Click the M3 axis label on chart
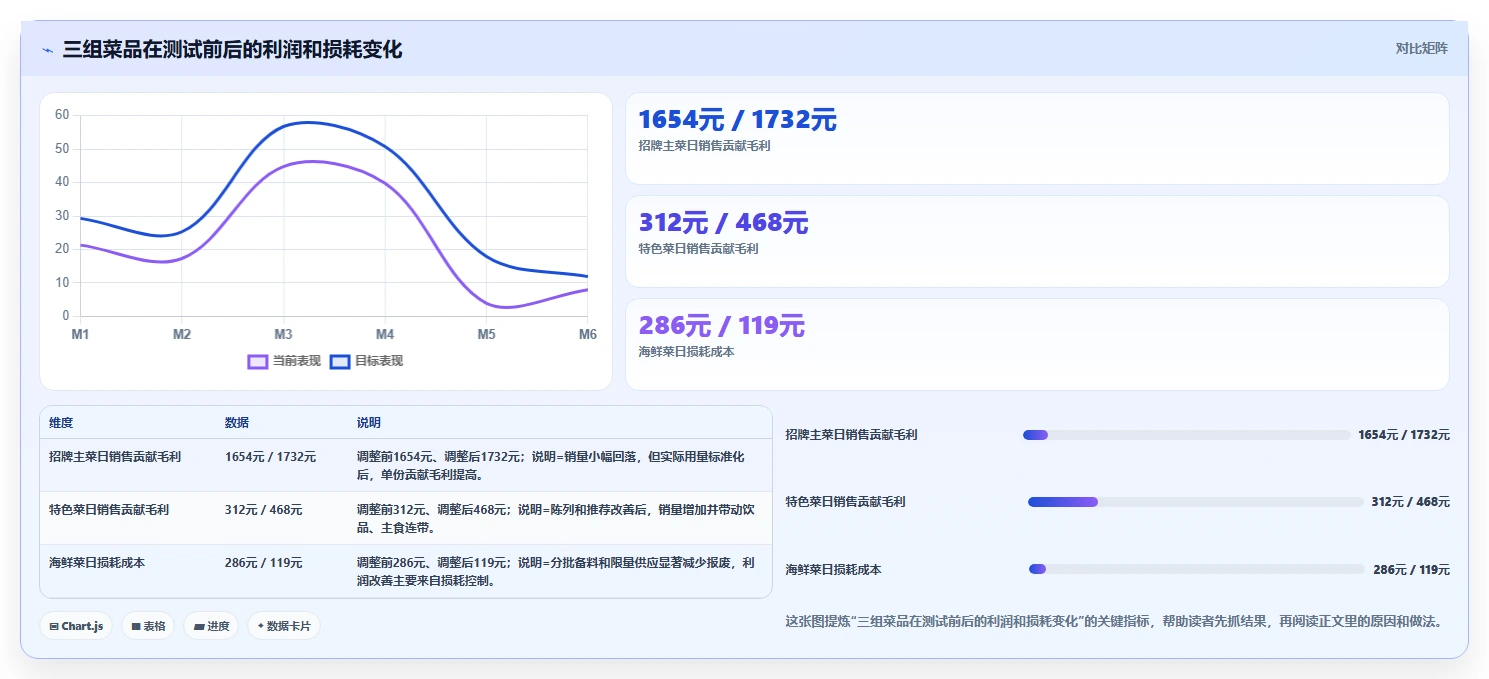The height and width of the screenshot is (679, 1489). [x=284, y=335]
